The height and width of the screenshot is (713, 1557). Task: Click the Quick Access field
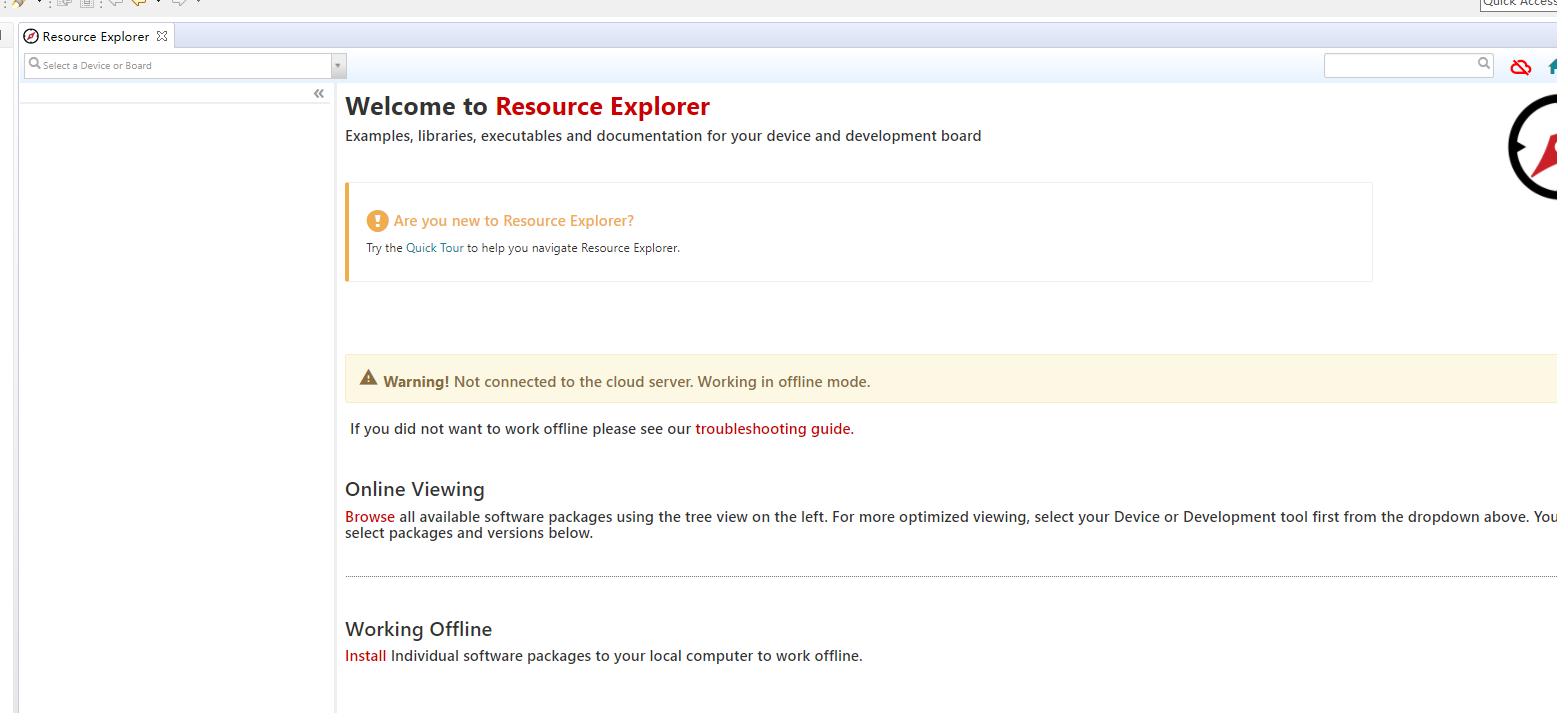pos(1518,4)
